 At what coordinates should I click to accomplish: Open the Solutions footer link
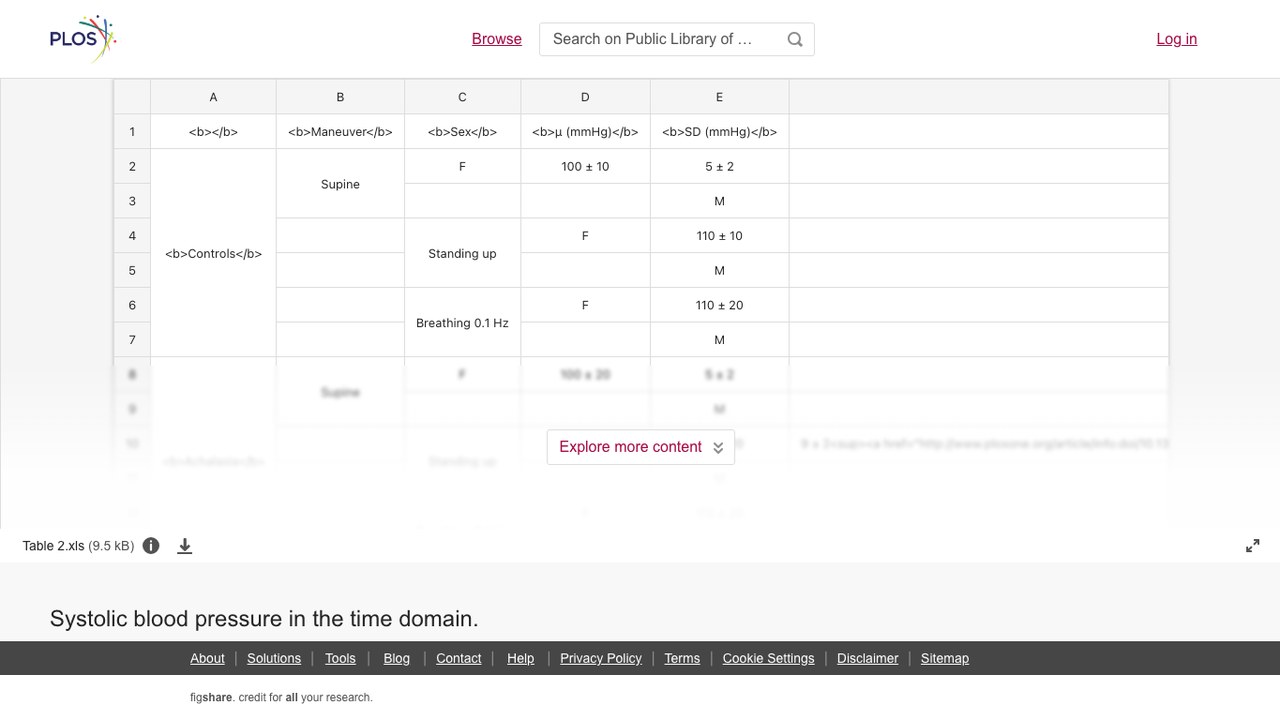pos(274,658)
